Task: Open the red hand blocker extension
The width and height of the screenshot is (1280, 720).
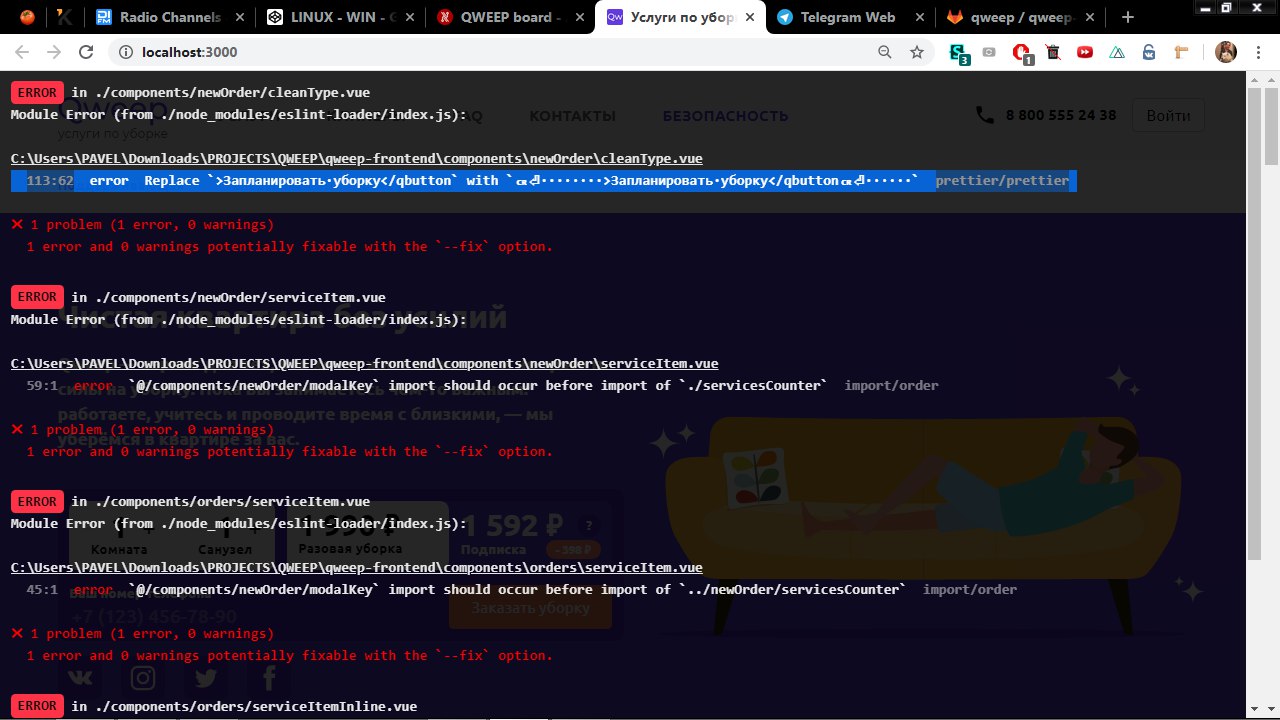Action: coord(1022,54)
